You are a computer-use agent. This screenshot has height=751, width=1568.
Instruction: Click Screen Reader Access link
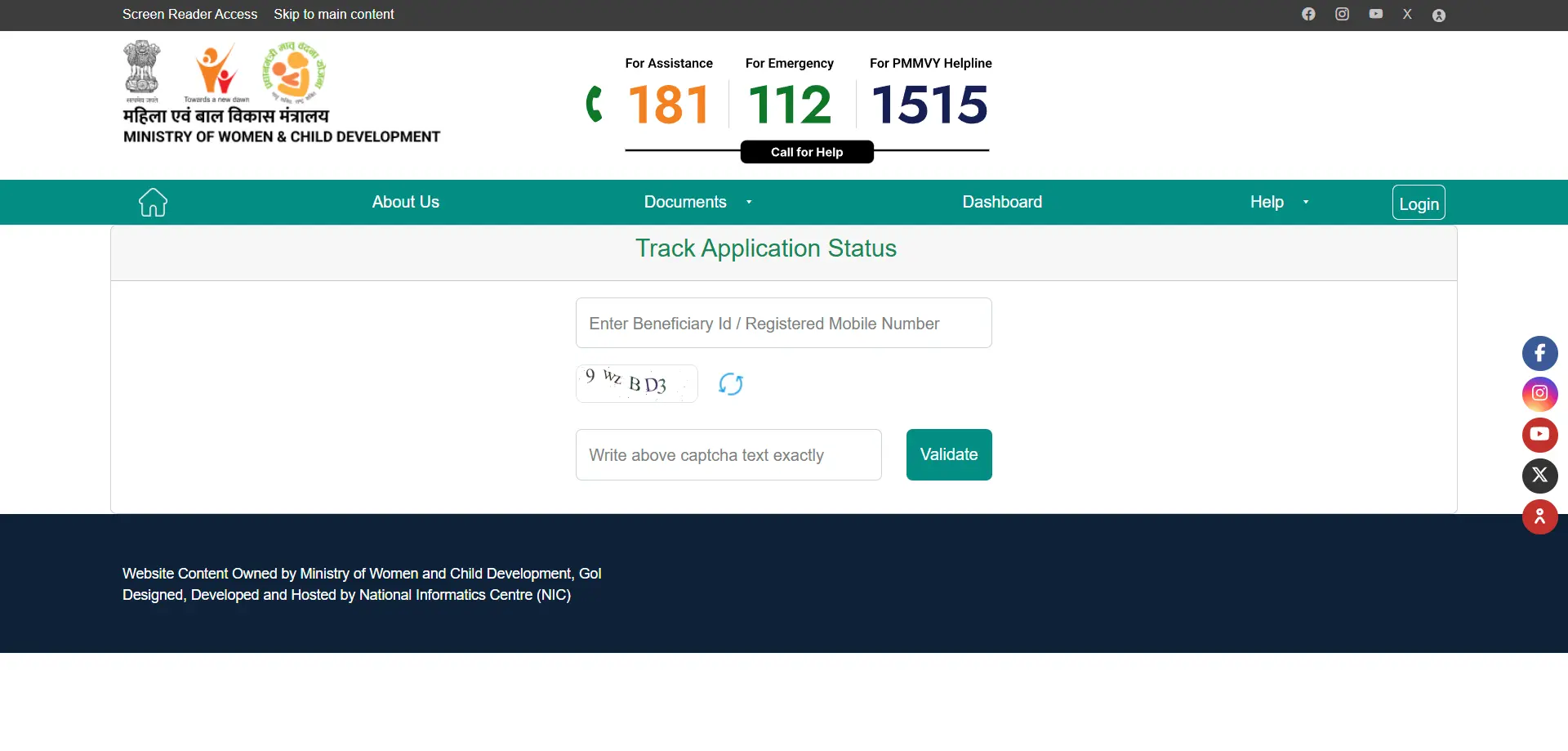189,14
